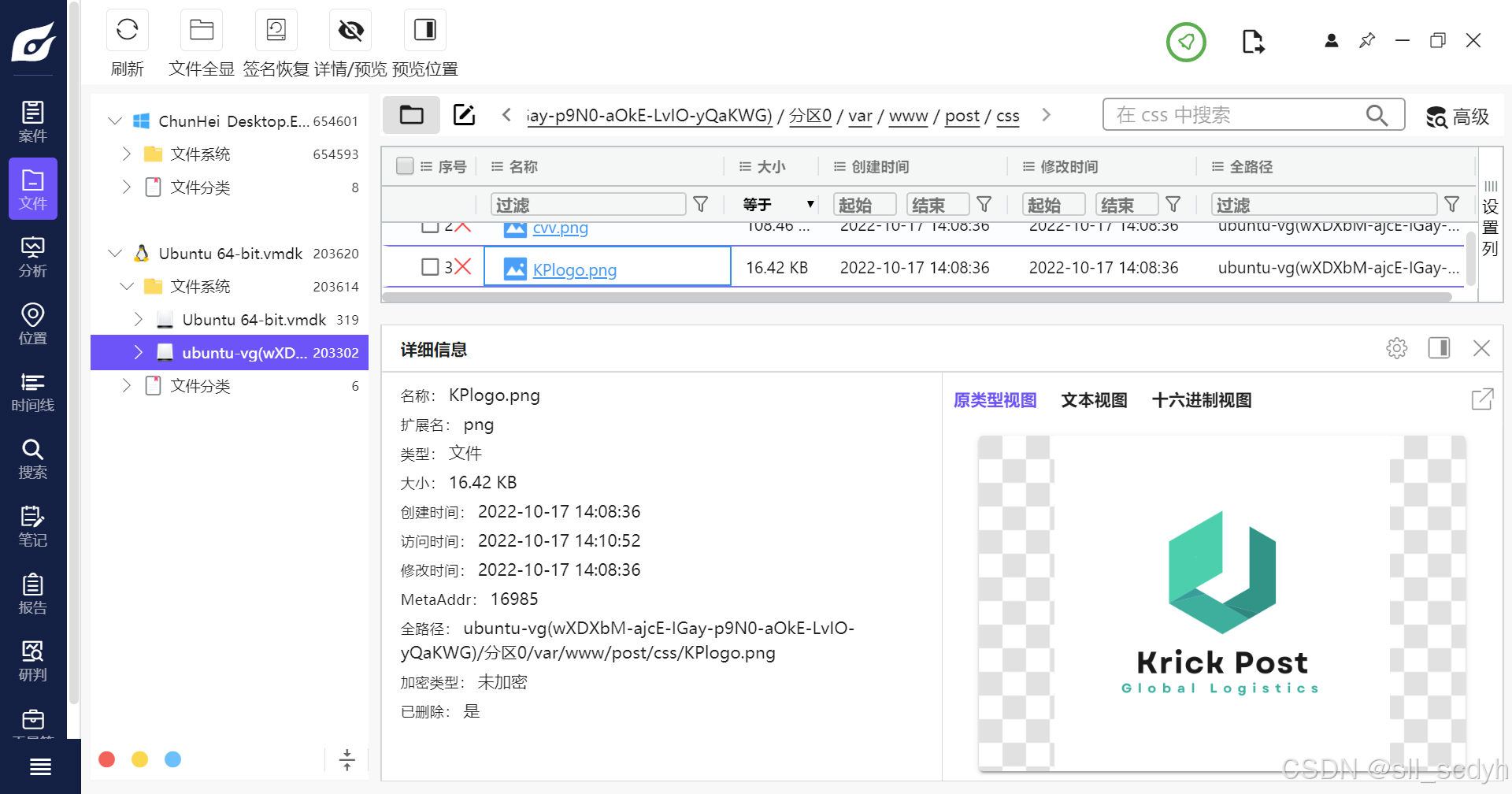This screenshot has height=794, width=1512.
Task: Switch to 十六进制视图 tab
Action: (x=1202, y=400)
